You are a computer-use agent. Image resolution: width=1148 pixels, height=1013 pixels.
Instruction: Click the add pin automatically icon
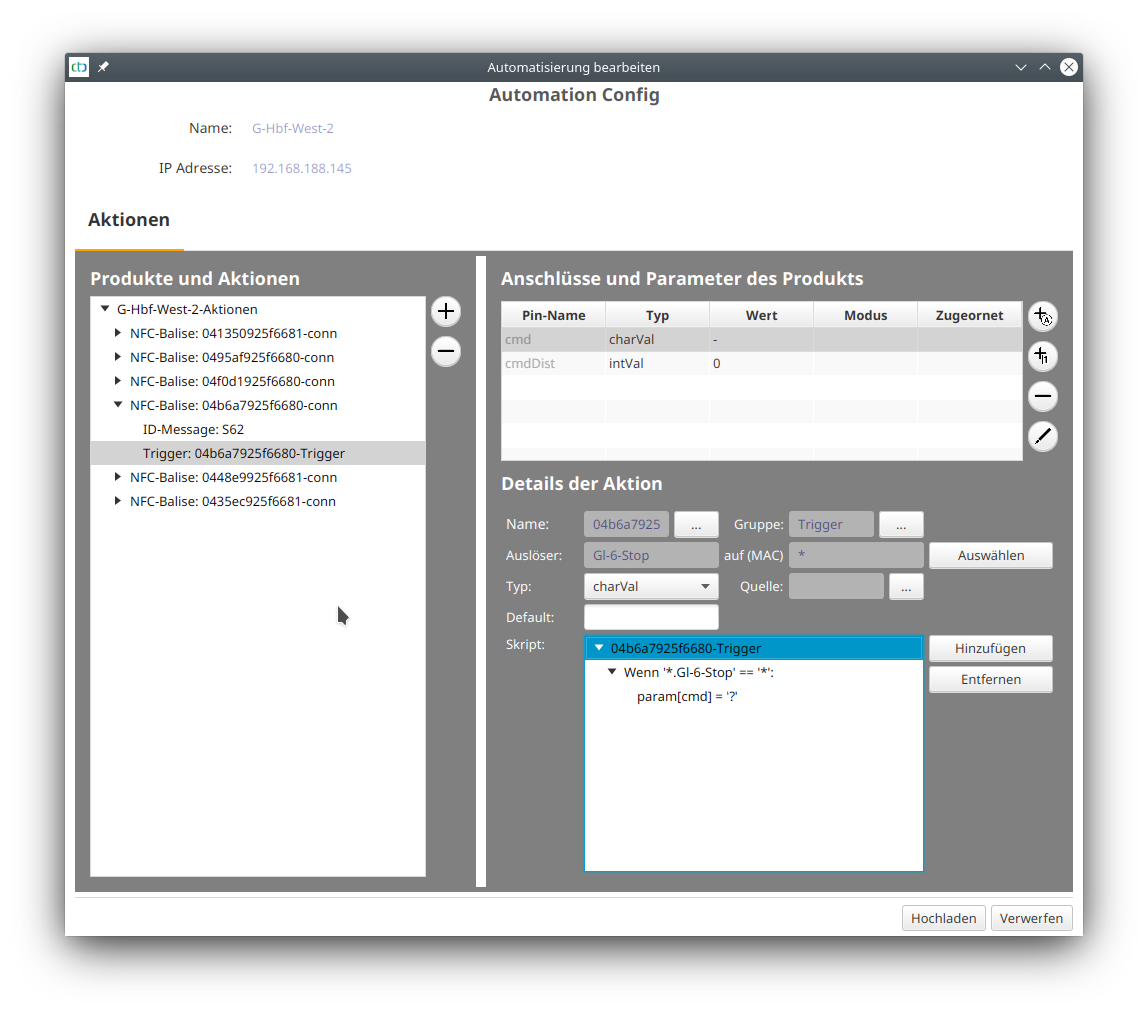point(1042,317)
